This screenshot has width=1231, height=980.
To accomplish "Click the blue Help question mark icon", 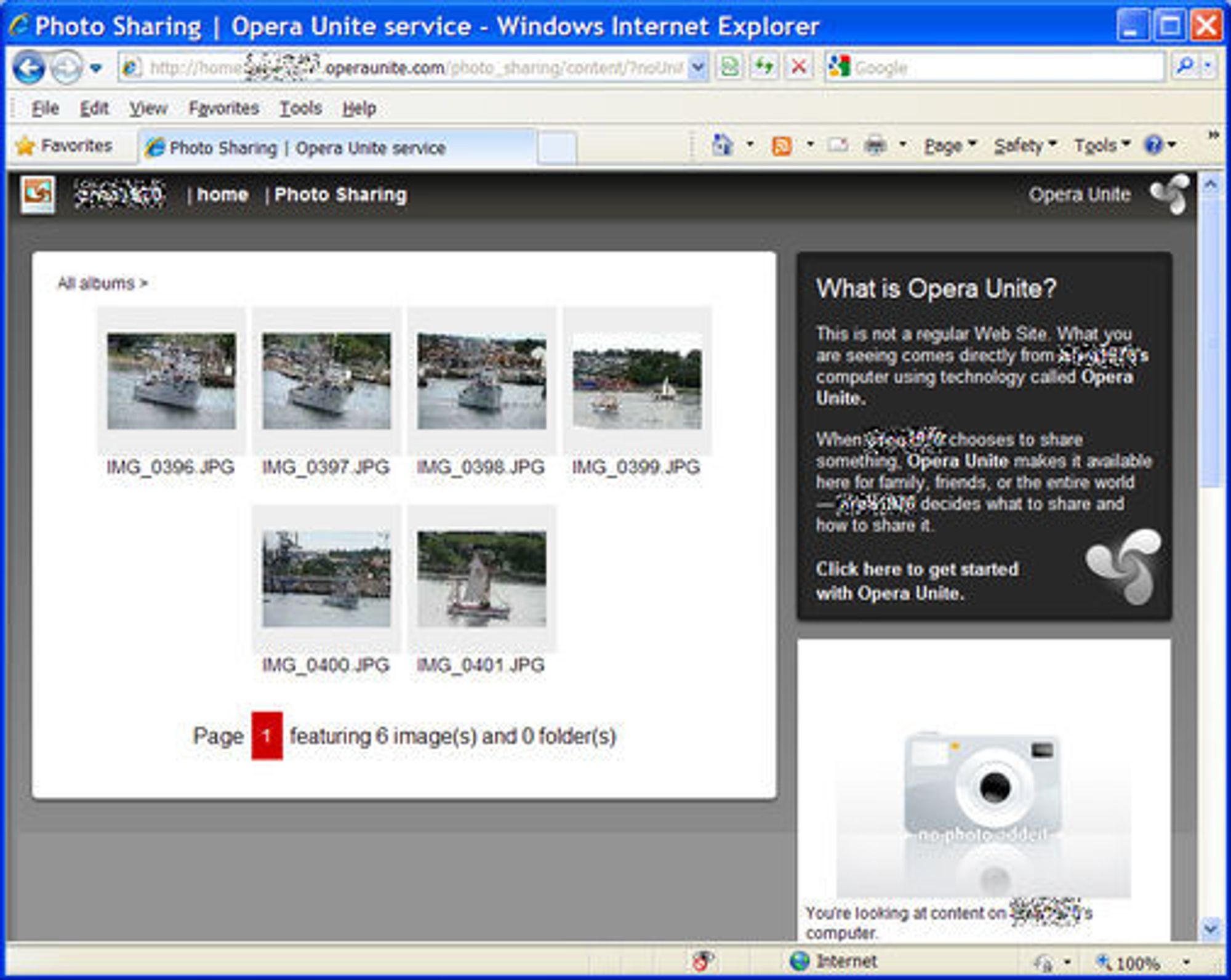I will click(1153, 145).
